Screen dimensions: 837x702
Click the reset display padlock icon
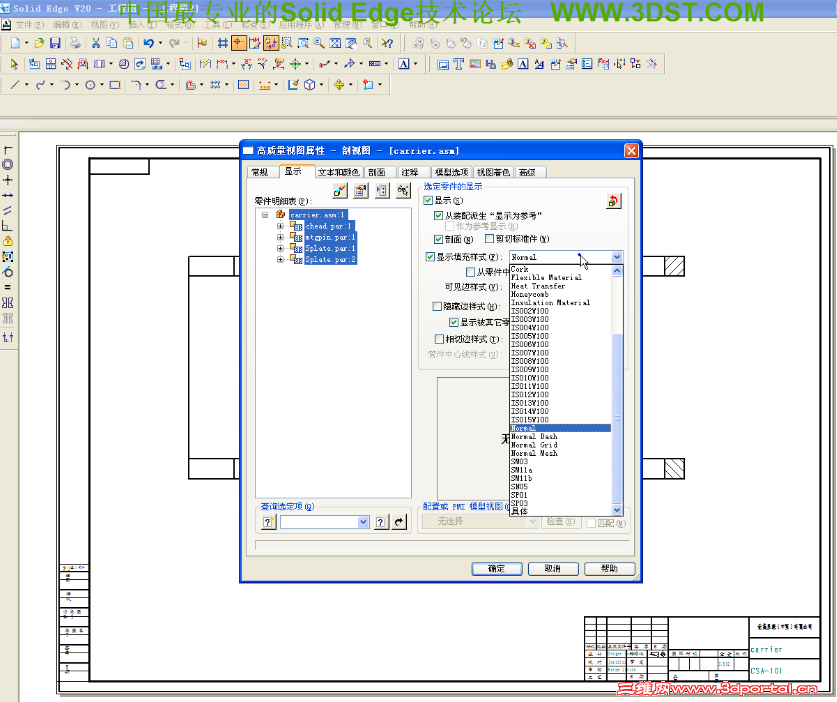(613, 201)
